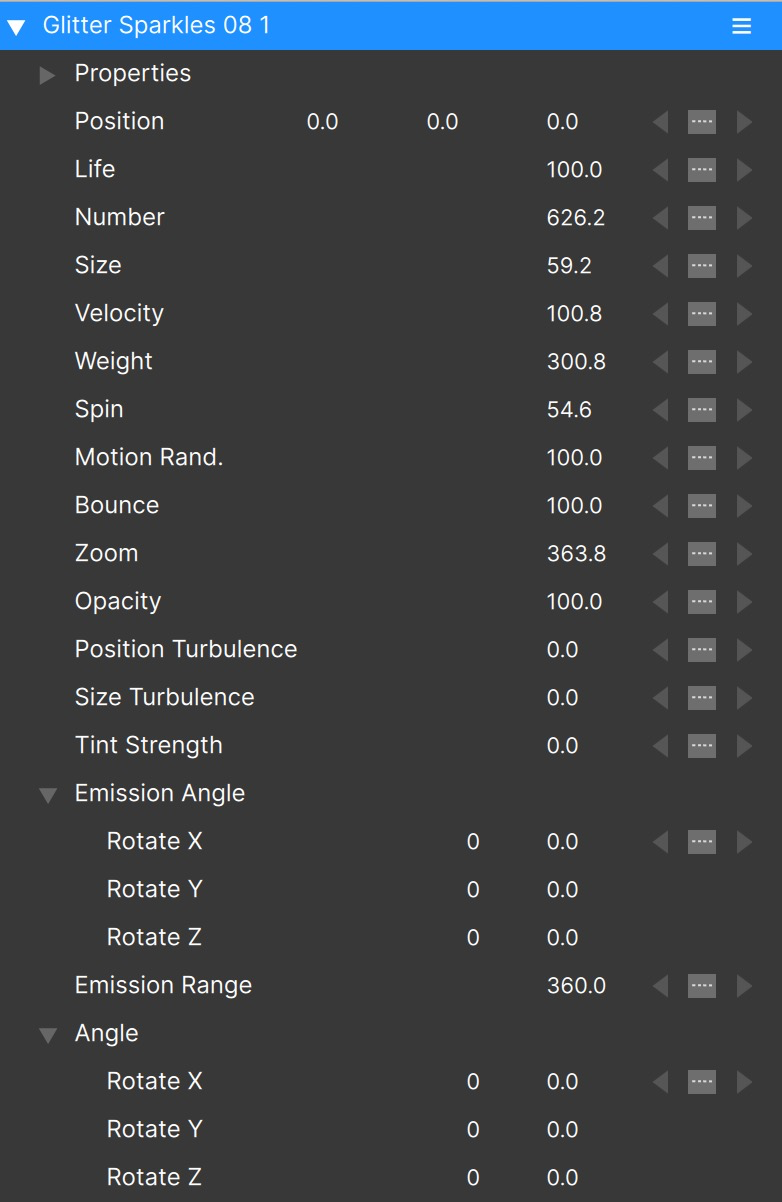This screenshot has height=1202, width=782.
Task: Expand the Properties section
Action: 47,75
